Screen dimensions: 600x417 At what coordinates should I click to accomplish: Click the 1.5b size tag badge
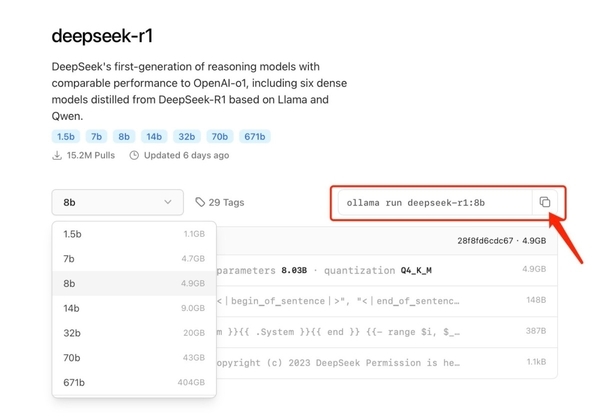(x=65, y=136)
